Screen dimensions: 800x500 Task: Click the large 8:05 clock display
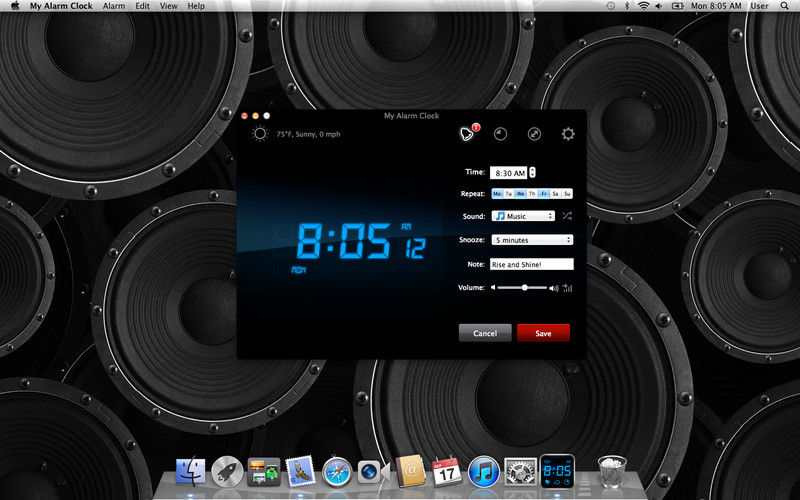coord(344,241)
